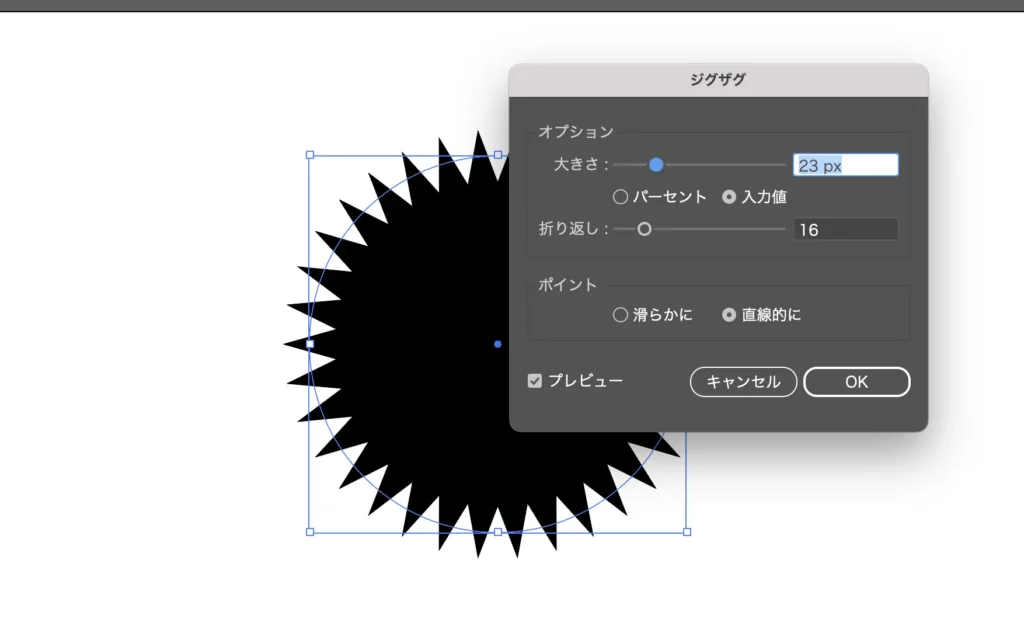The width and height of the screenshot is (1024, 640).
Task: Click the bottom-center bounding box handle
Action: pos(498,532)
